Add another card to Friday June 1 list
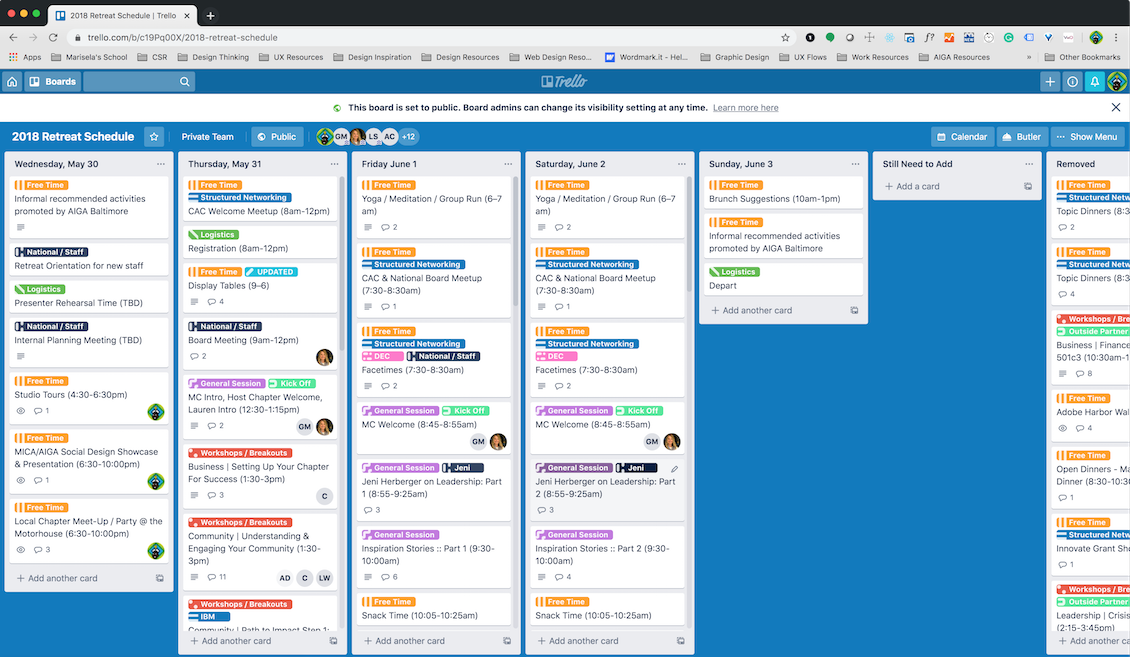Viewport: 1130px width, 657px height. (x=404, y=641)
